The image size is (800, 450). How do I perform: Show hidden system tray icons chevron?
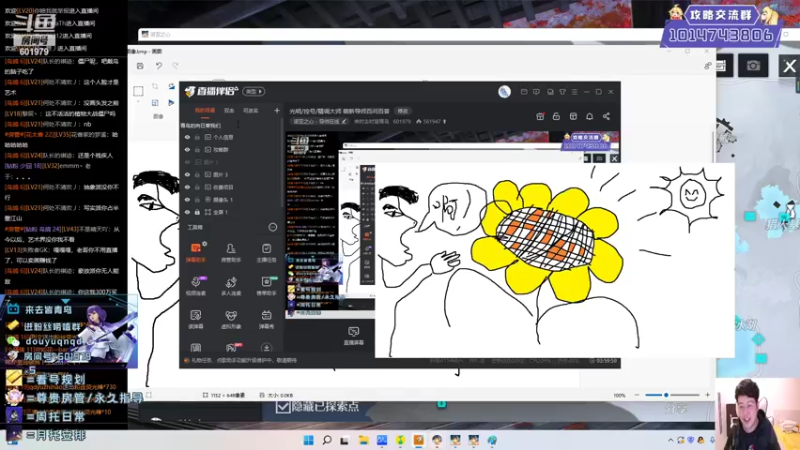pyautogui.click(x=670, y=440)
